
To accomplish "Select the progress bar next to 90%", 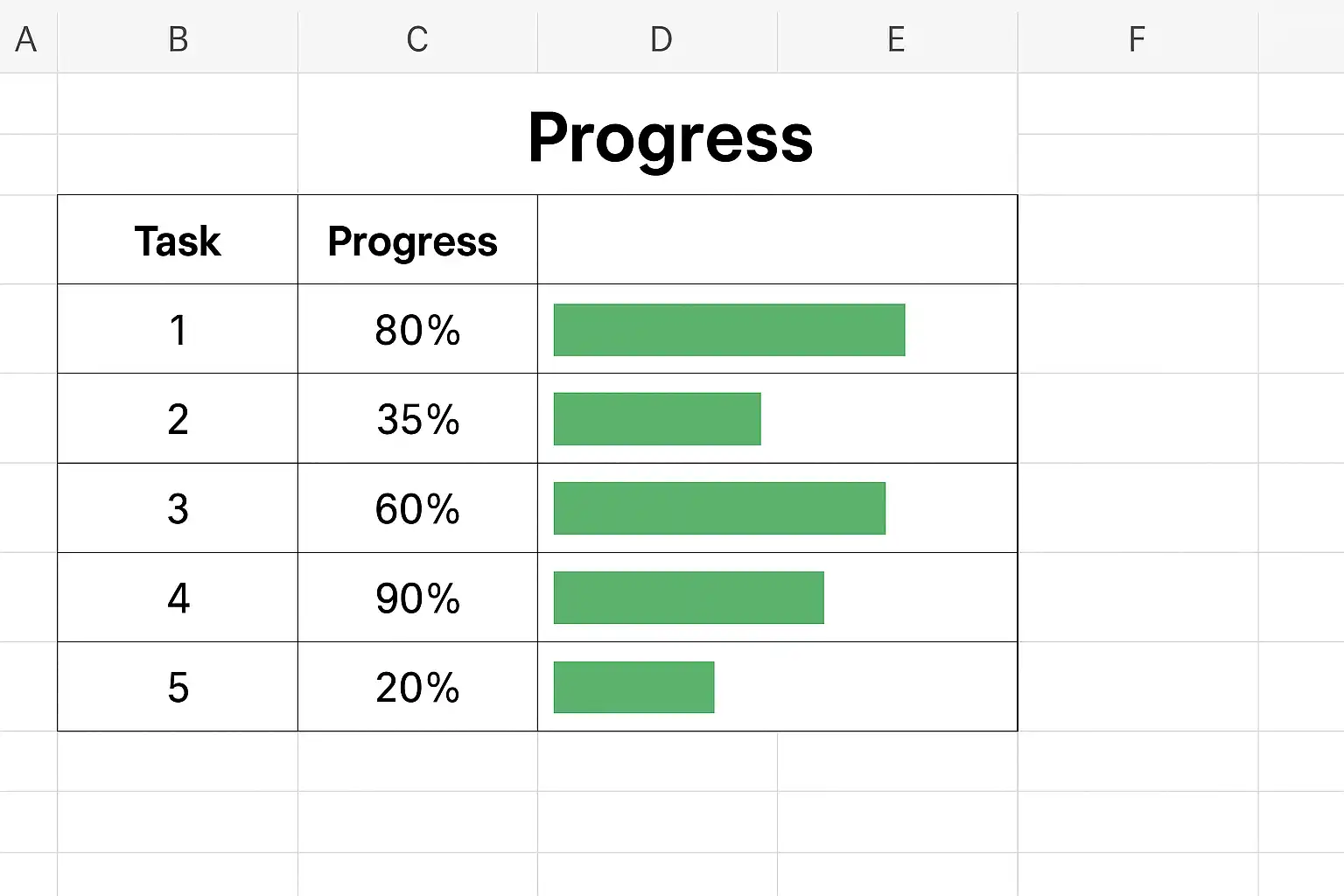I will (689, 598).
